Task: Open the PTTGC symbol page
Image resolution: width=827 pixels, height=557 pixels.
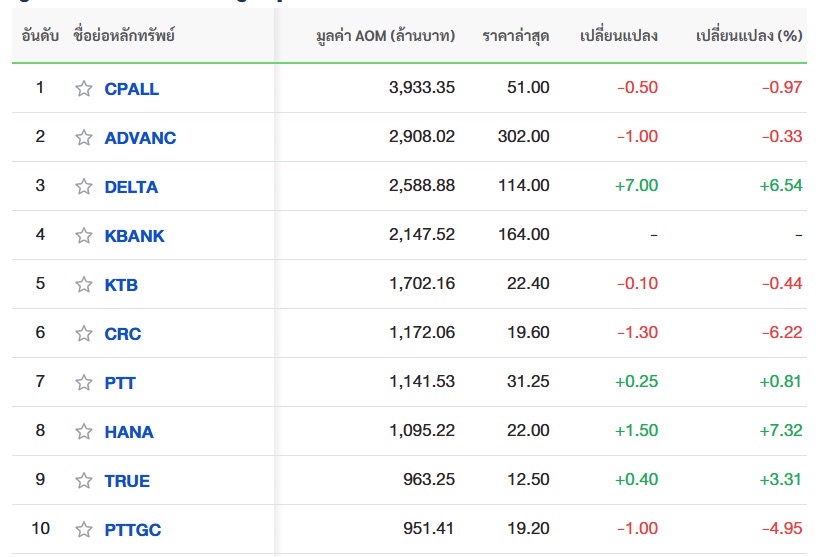Action: point(132,530)
